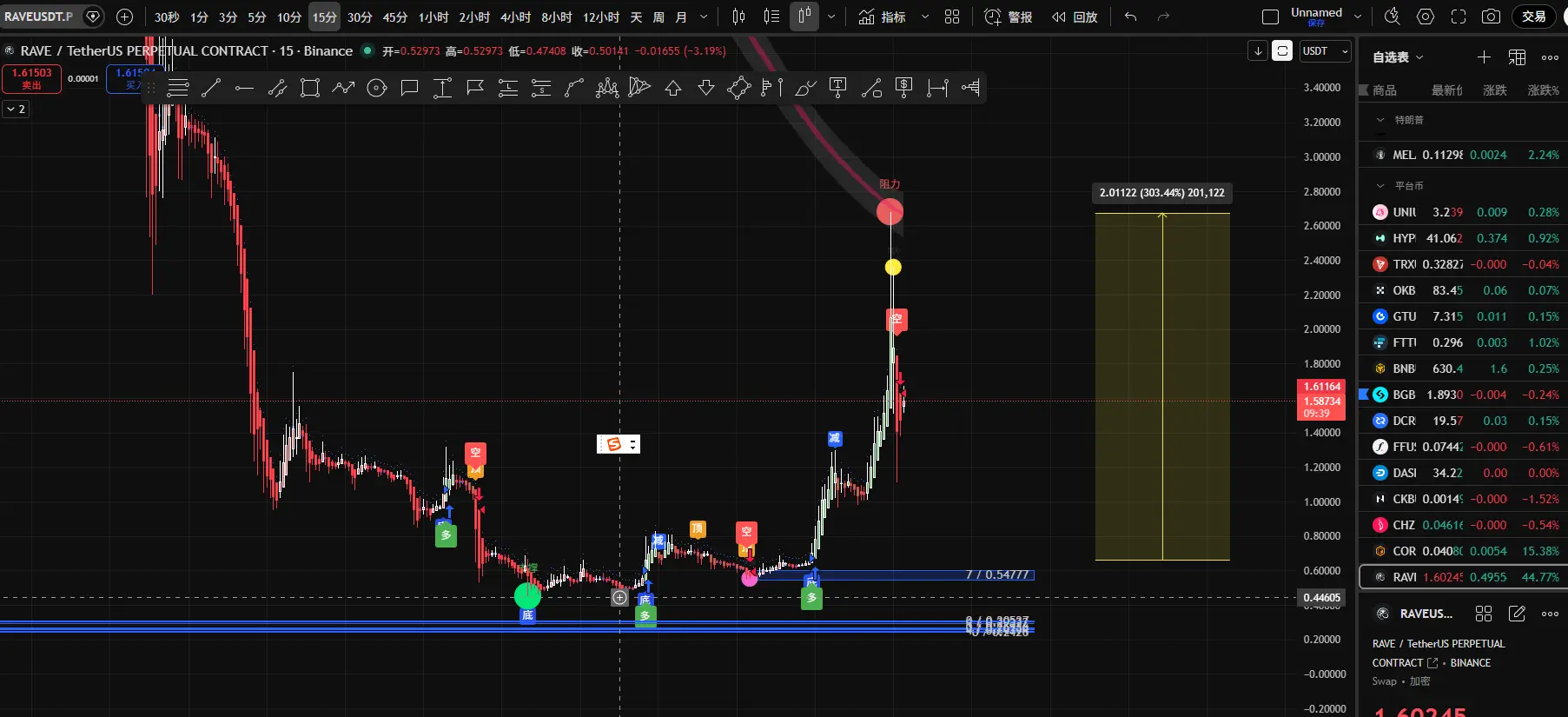This screenshot has height=717, width=1568.
Task: Select the rectangle shape drawing tool
Action: pos(310,88)
